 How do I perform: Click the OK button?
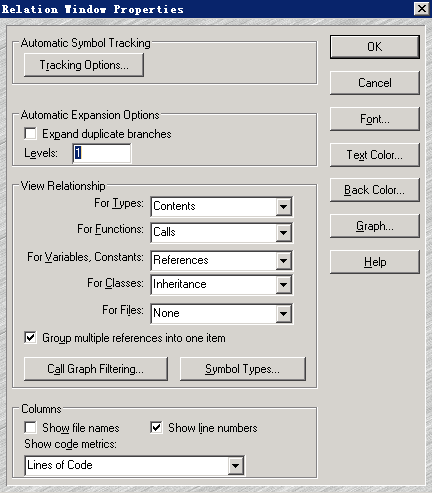point(375,47)
